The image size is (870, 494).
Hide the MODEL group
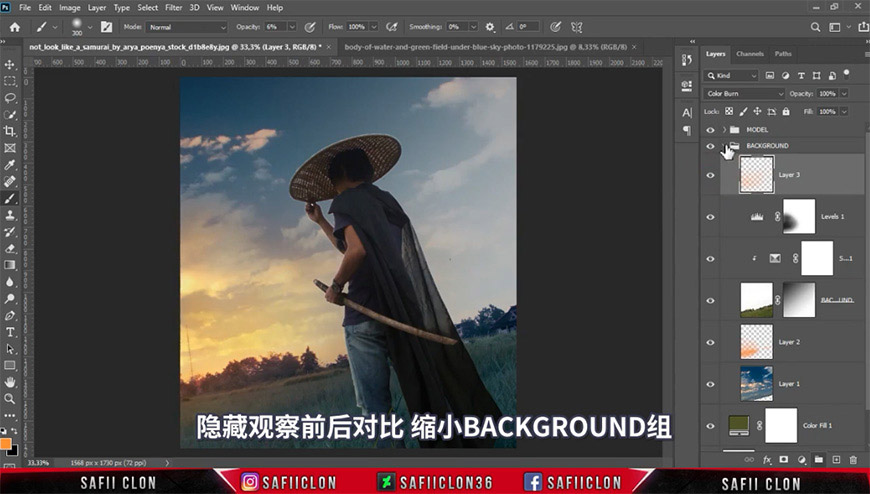(710, 130)
